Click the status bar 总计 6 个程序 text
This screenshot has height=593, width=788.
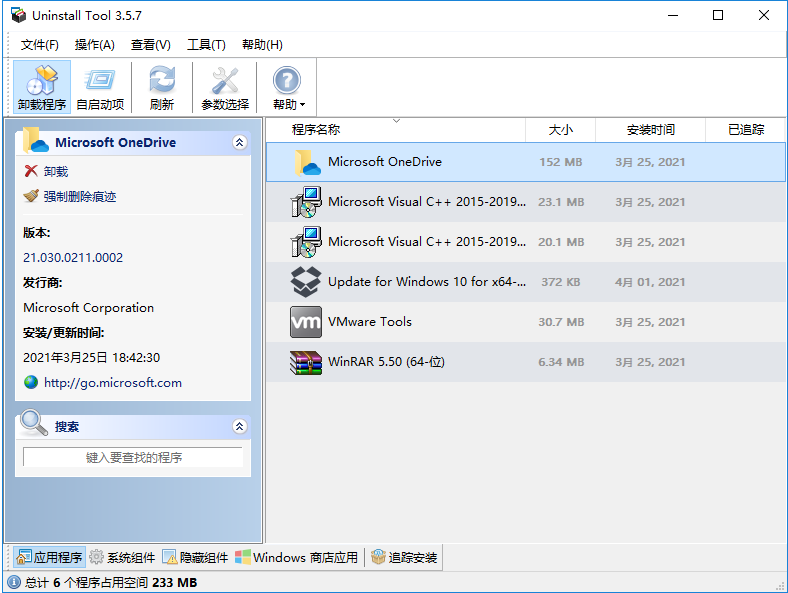pos(111,582)
